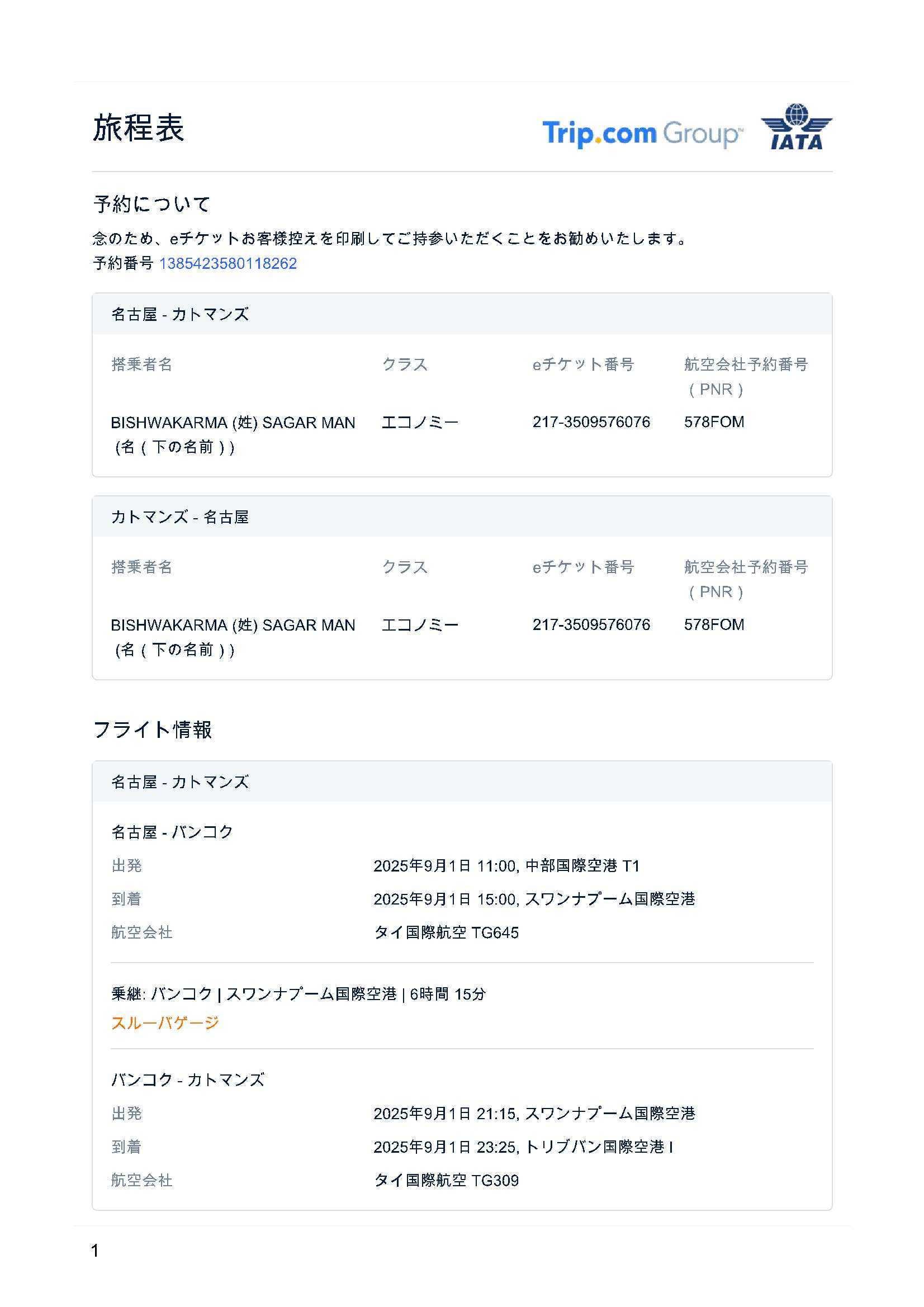Click the 11:00 中部国際空港 T1 departure line
The width and height of the screenshot is (924, 1307).
[506, 866]
